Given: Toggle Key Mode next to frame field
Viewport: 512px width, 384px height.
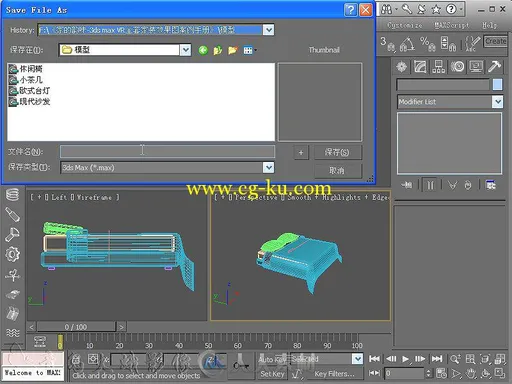Looking at the screenshot, I should 375,373.
